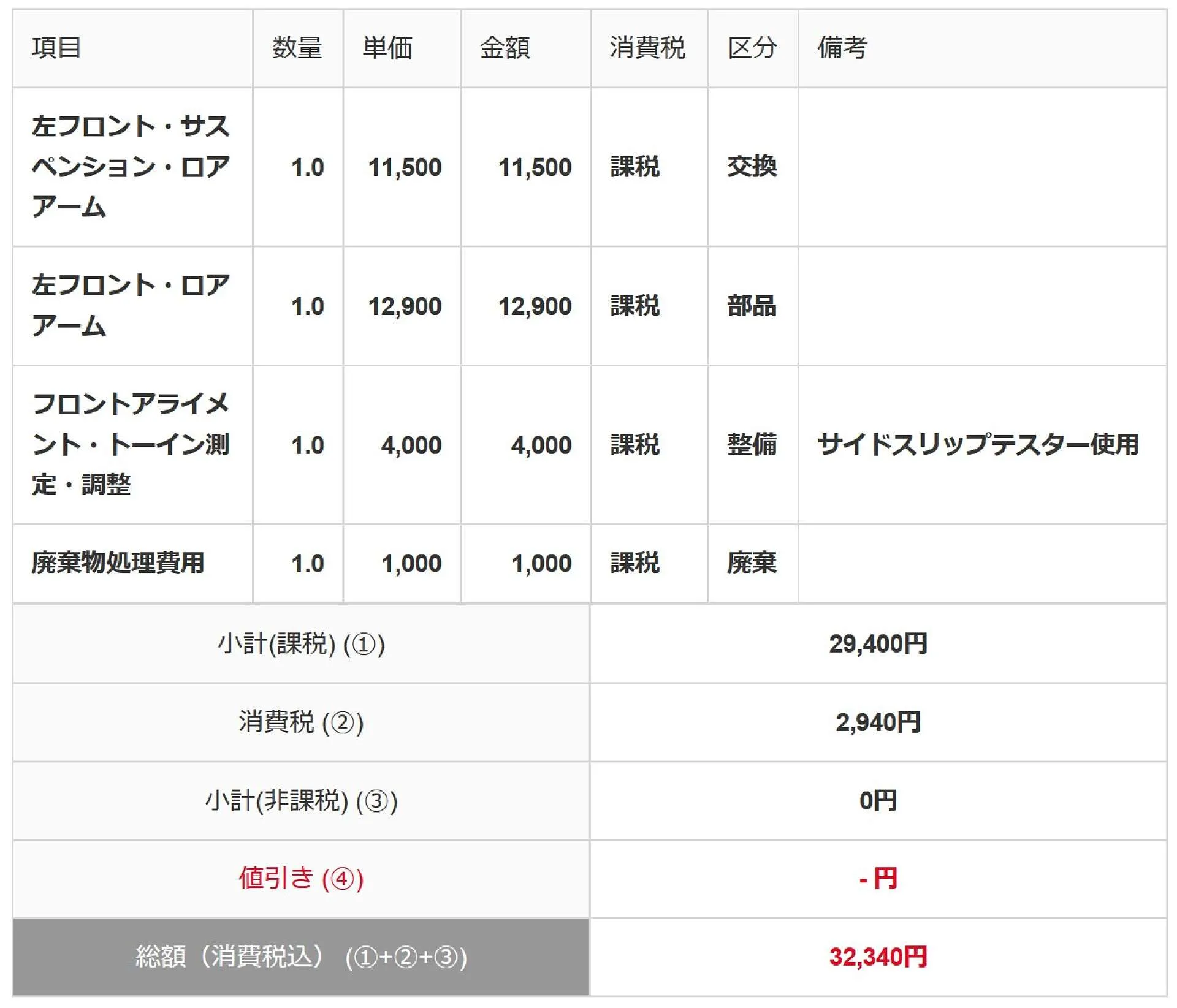Screen dimensions: 1177x1008
Task: Click the 備考 column header
Action: [x=842, y=48]
